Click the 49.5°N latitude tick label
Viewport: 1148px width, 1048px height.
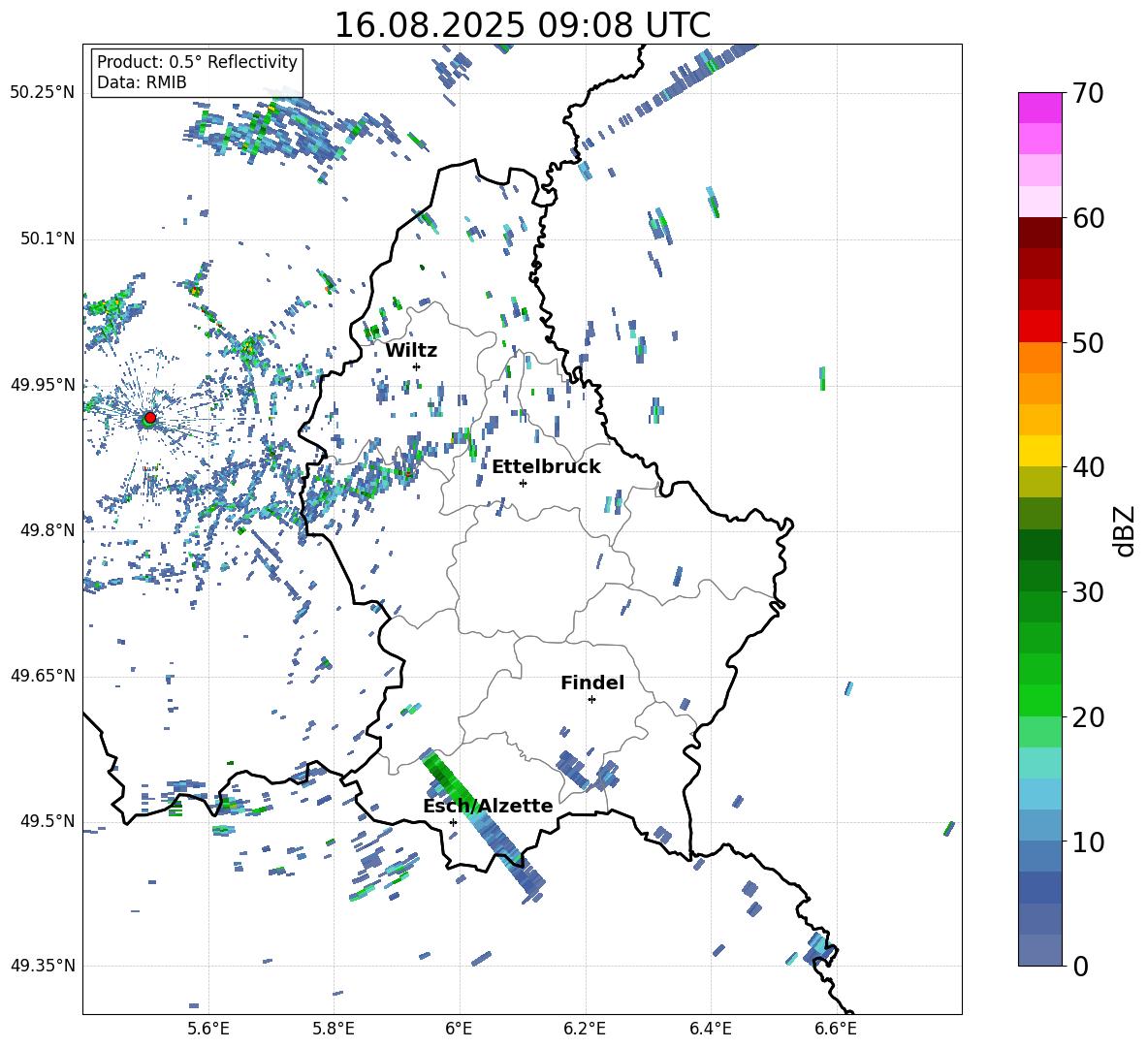(47, 821)
